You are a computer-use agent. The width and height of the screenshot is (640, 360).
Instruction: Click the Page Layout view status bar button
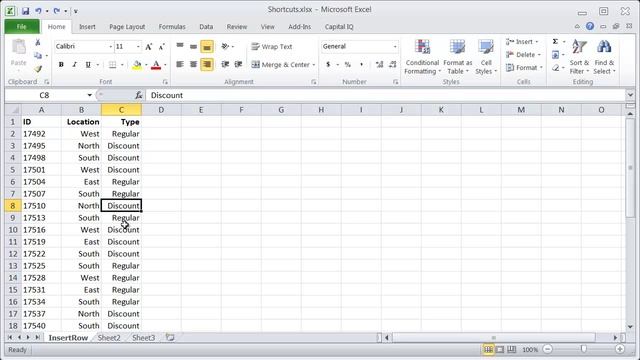pyautogui.click(x=500, y=349)
